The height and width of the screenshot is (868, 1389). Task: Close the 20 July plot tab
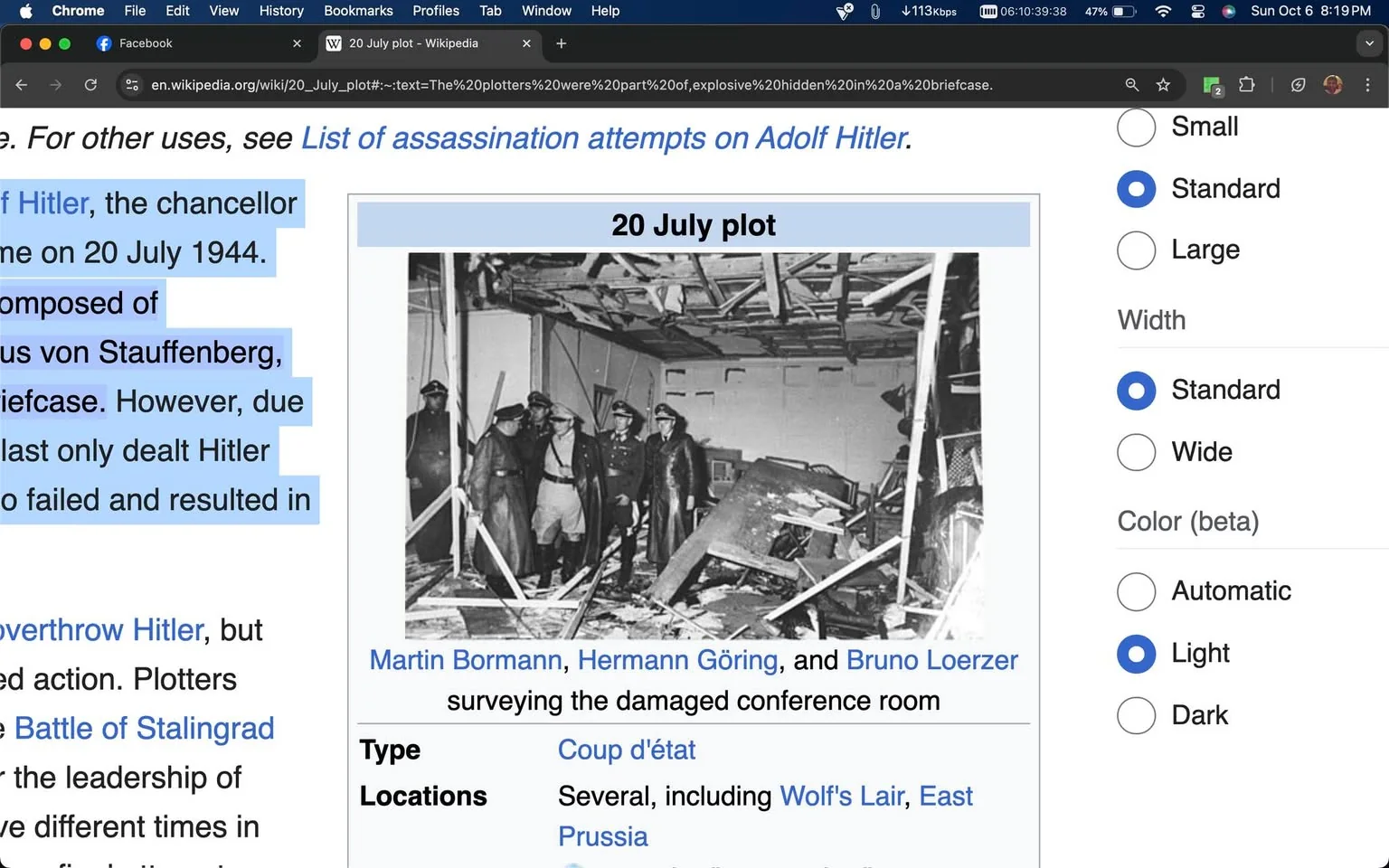pos(527,43)
